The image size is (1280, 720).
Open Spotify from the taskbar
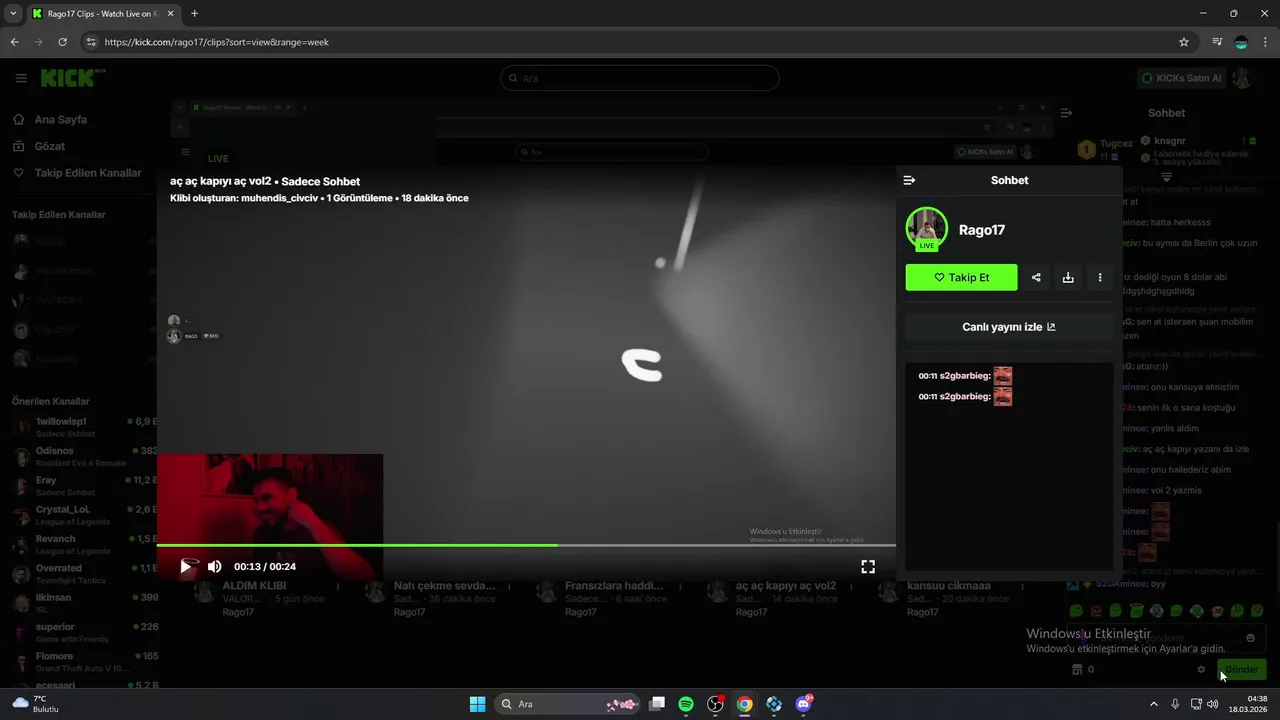[x=686, y=704]
